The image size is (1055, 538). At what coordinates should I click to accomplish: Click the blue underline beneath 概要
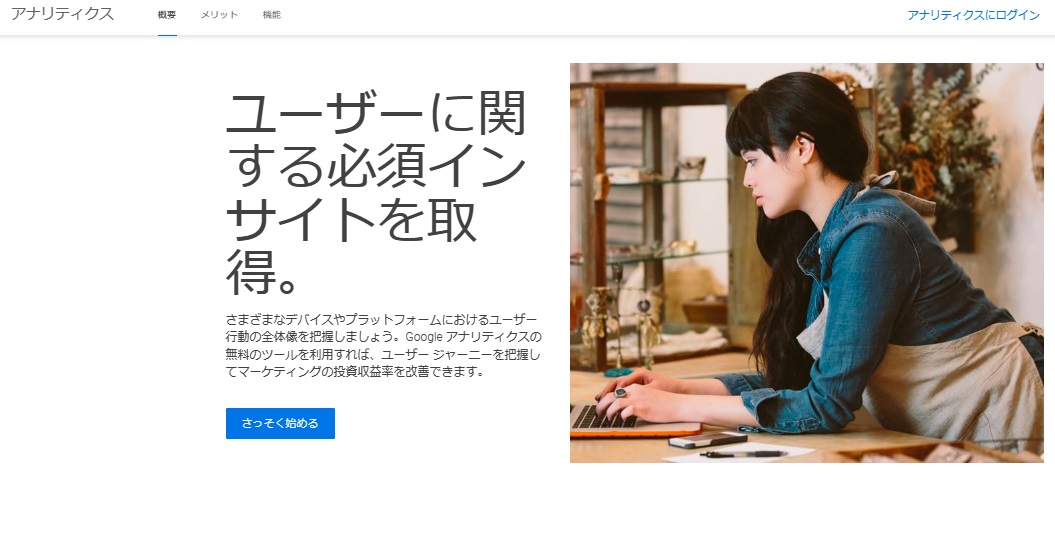coord(167,35)
